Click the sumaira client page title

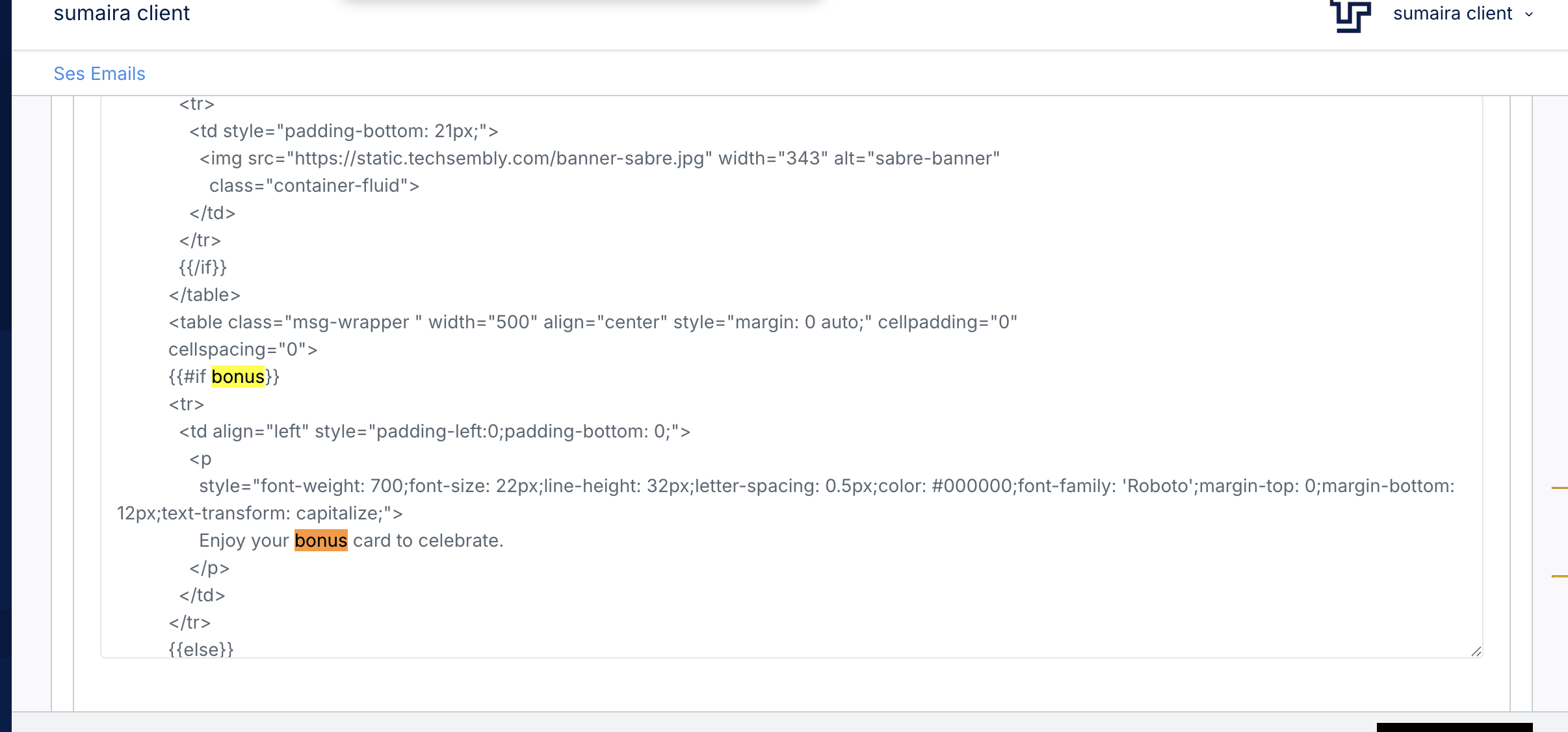122,13
